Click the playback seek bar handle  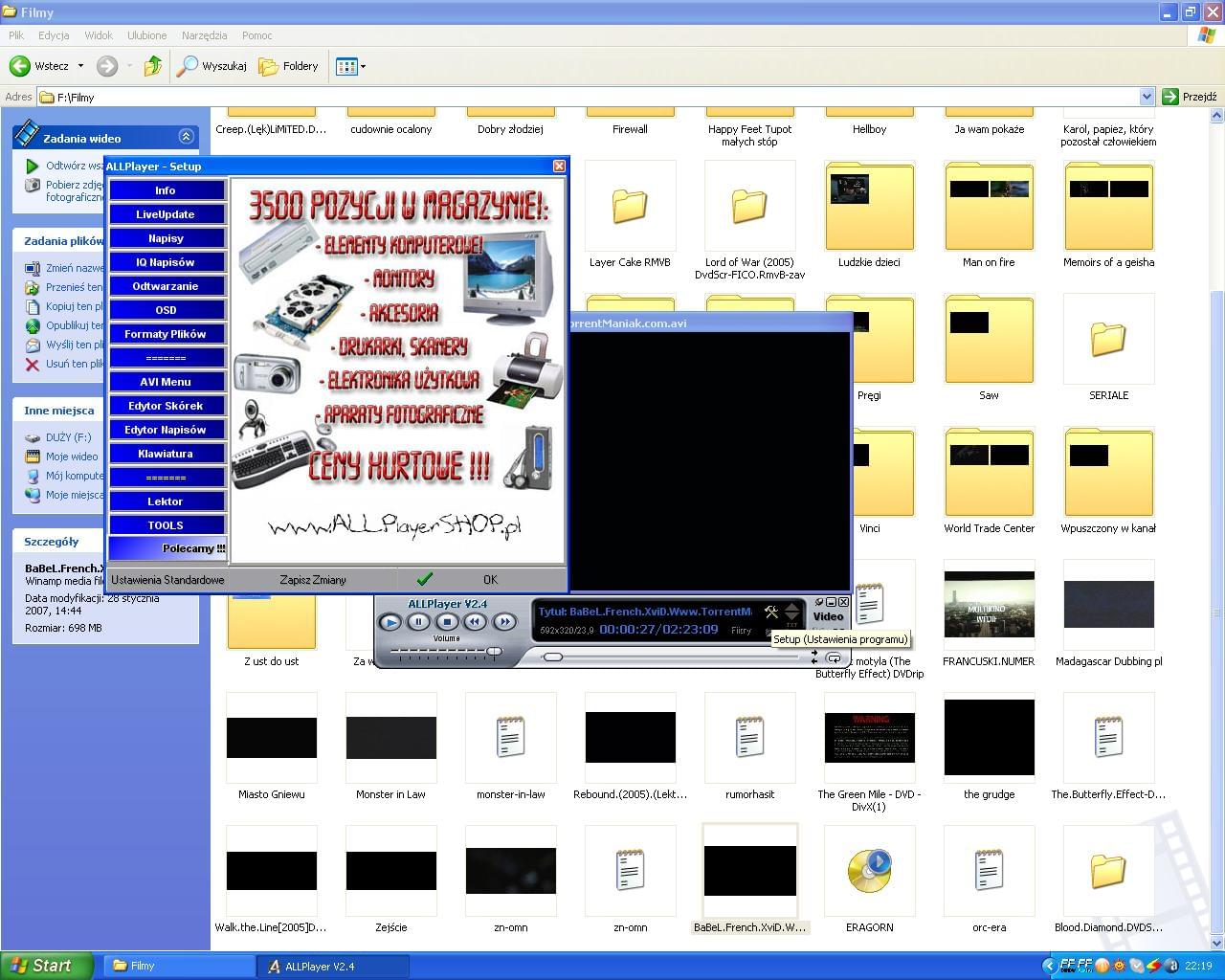pos(552,657)
